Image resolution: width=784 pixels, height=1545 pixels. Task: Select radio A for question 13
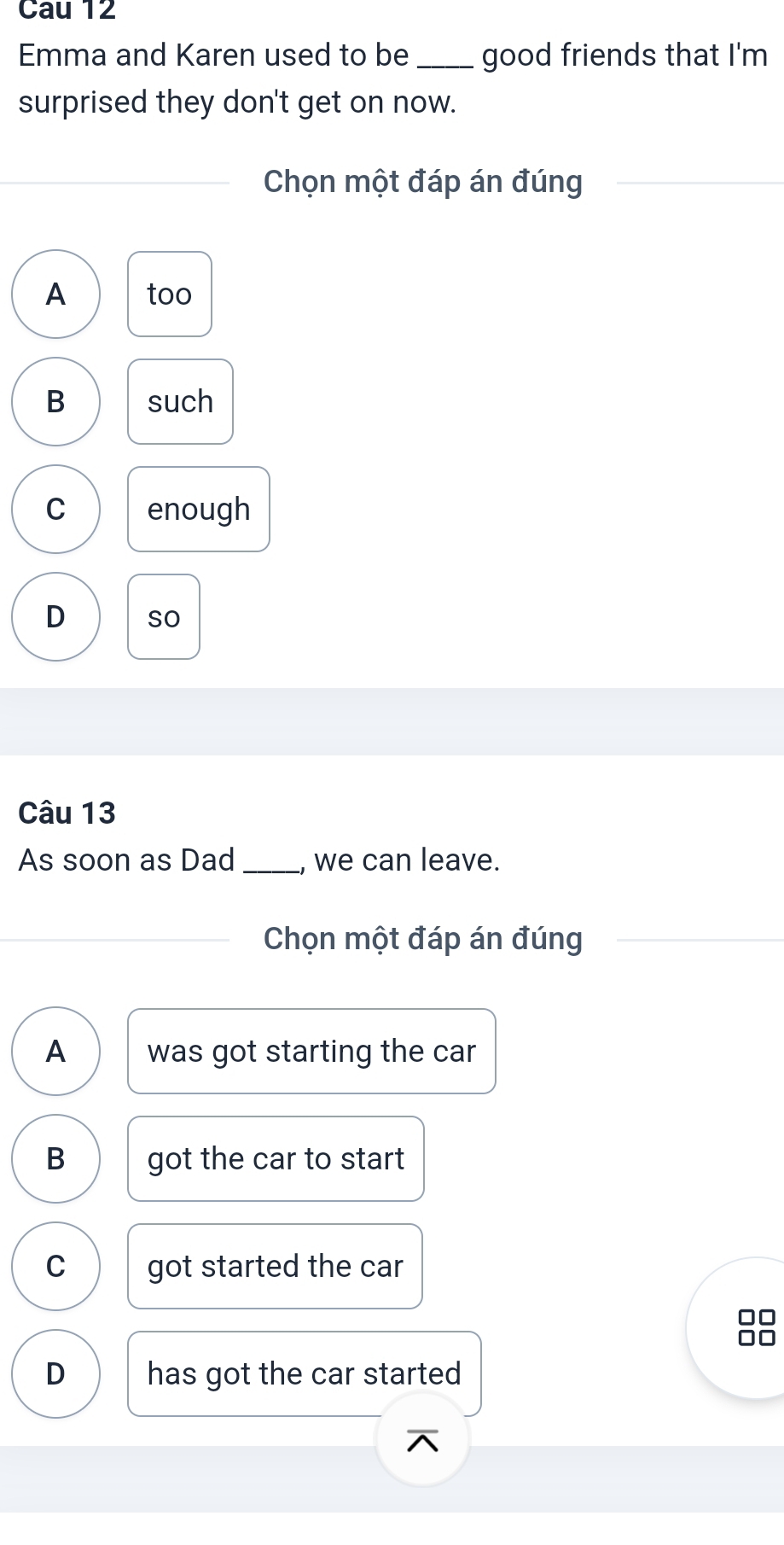(x=55, y=1051)
